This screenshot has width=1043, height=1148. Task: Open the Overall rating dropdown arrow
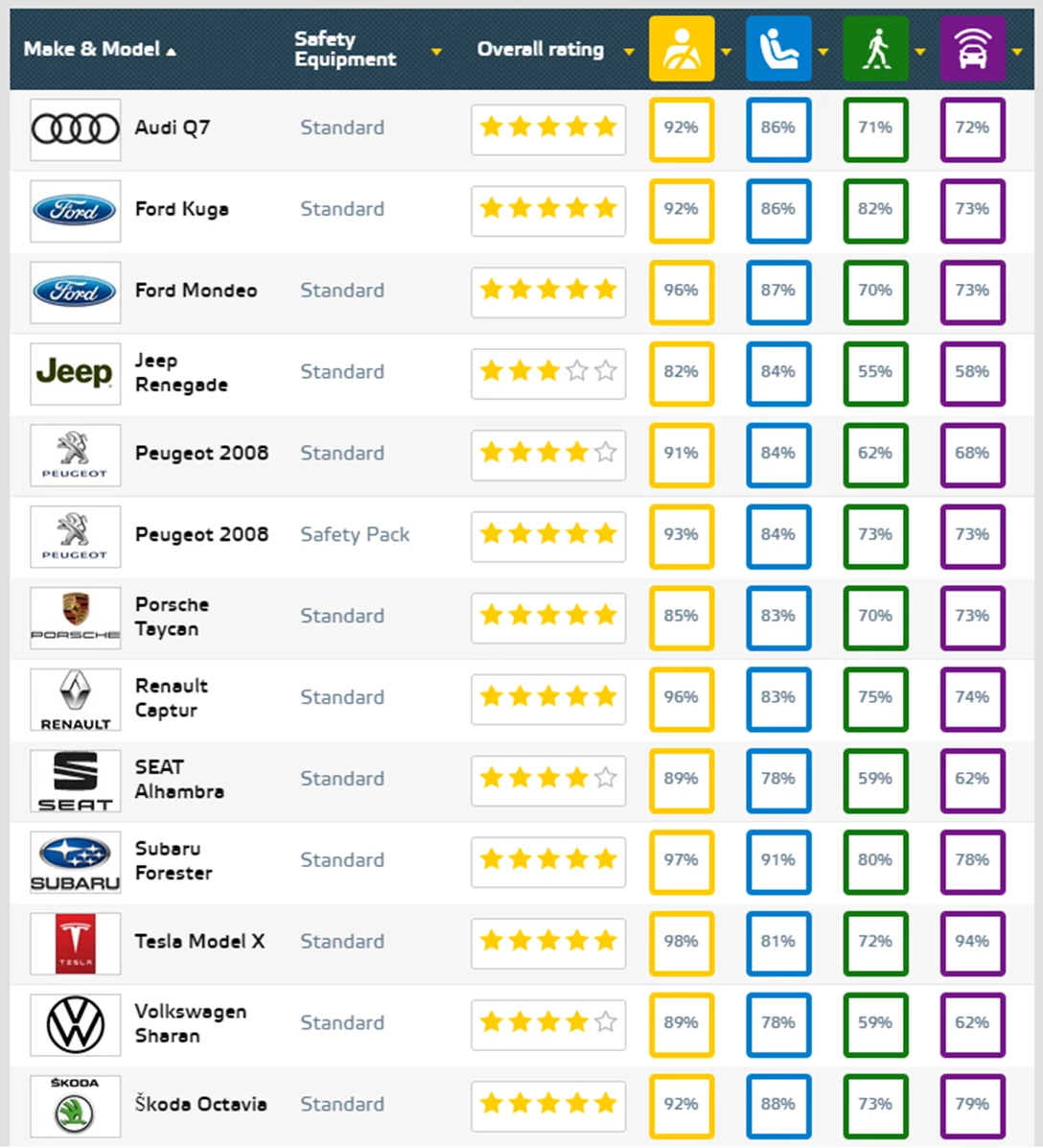click(x=629, y=52)
